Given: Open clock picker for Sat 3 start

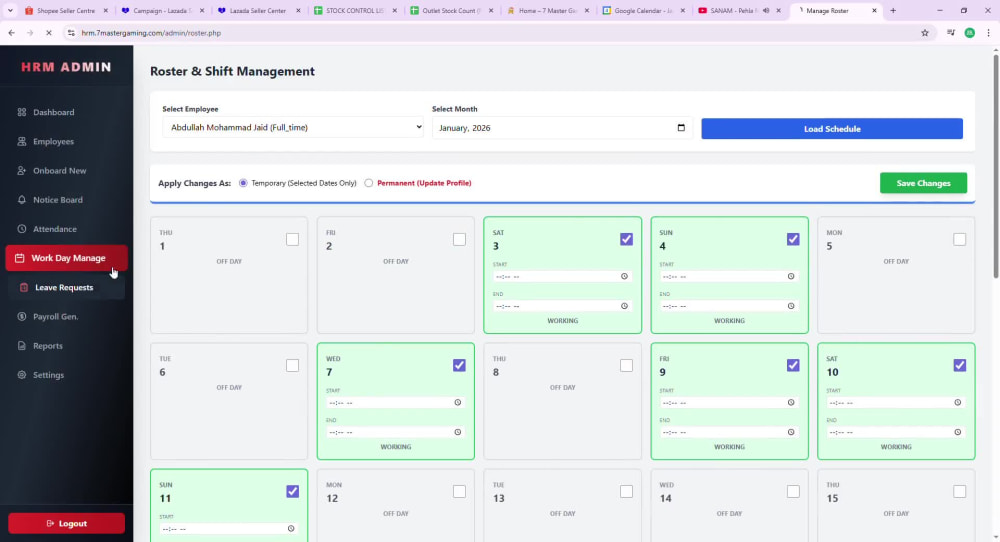Looking at the screenshot, I should (x=624, y=277).
